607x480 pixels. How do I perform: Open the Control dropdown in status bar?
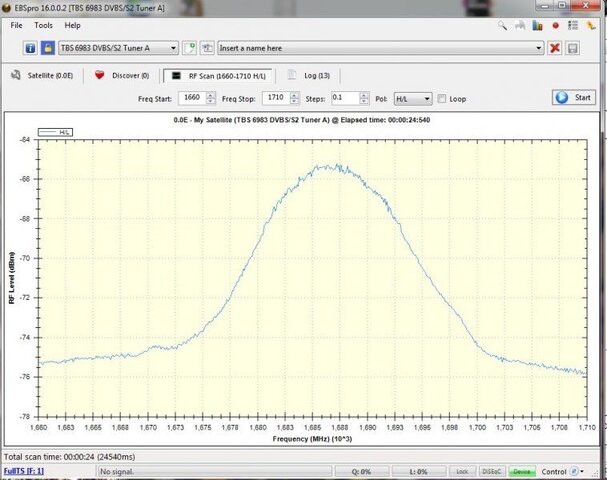tap(562, 471)
